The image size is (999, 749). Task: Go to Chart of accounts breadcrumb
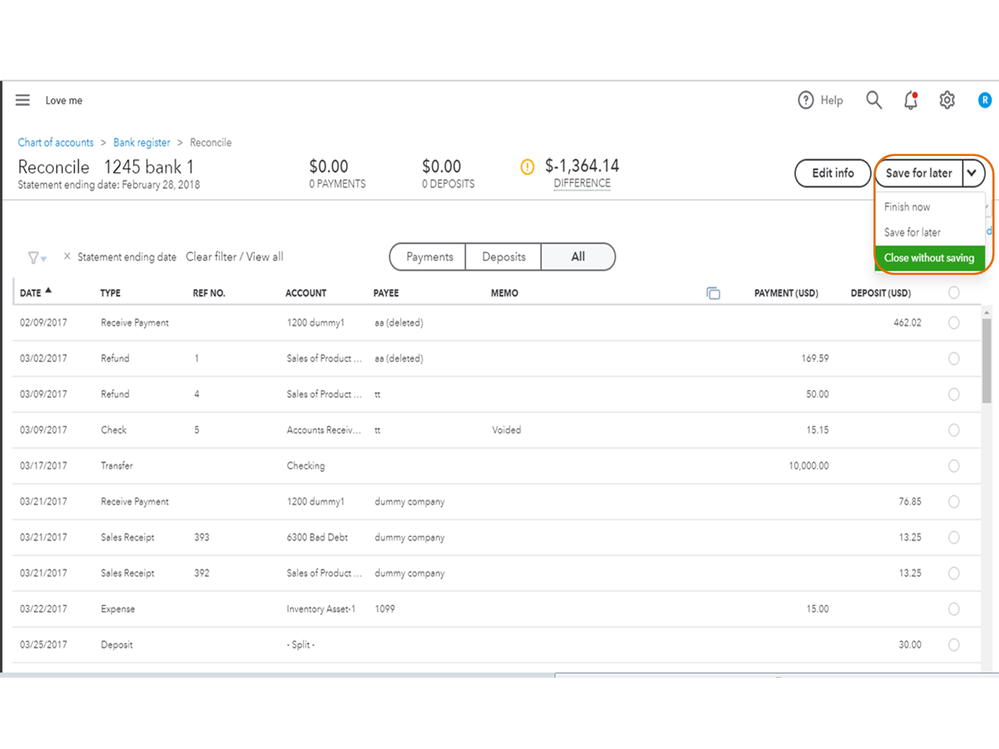(x=55, y=143)
